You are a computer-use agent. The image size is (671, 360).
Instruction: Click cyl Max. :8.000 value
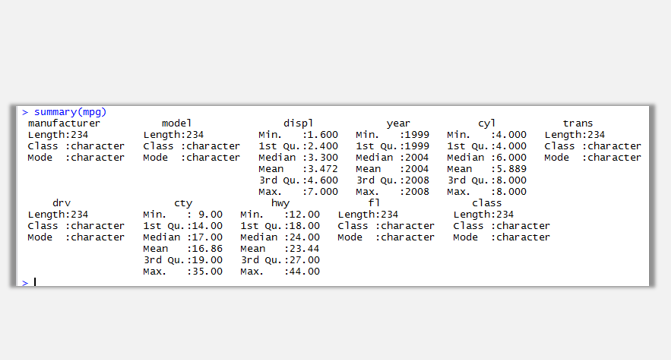pos(487,192)
